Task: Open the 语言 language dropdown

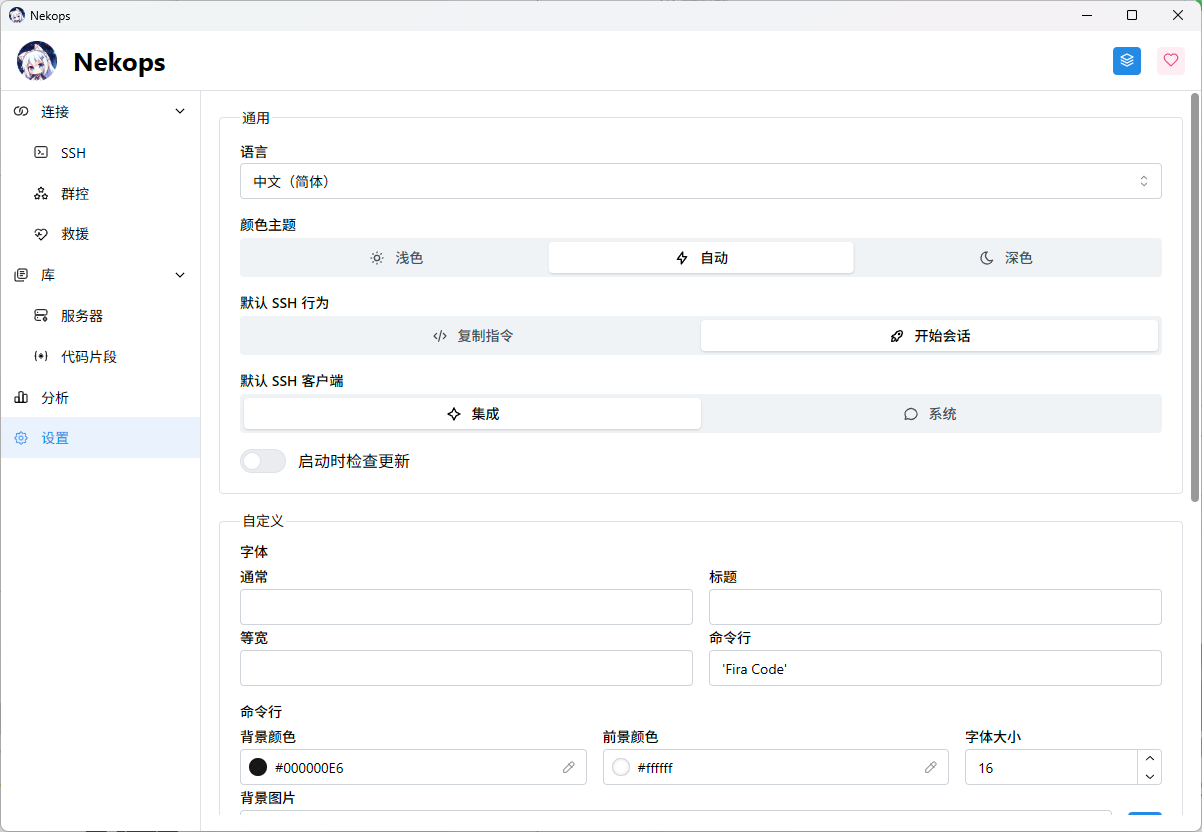Action: (x=700, y=182)
